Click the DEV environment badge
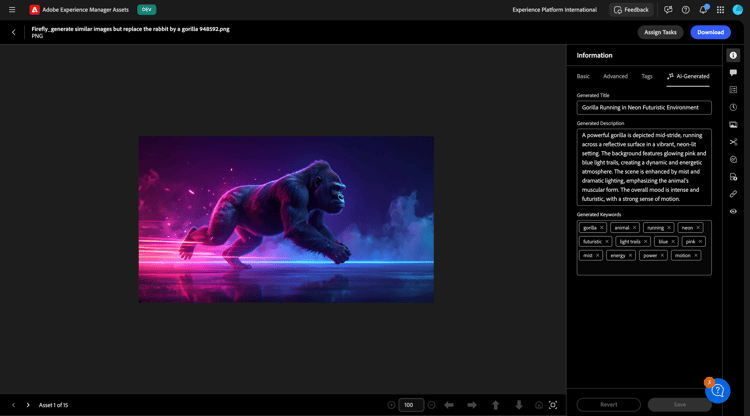Screen dimensions: 750x416 click(x=146, y=10)
